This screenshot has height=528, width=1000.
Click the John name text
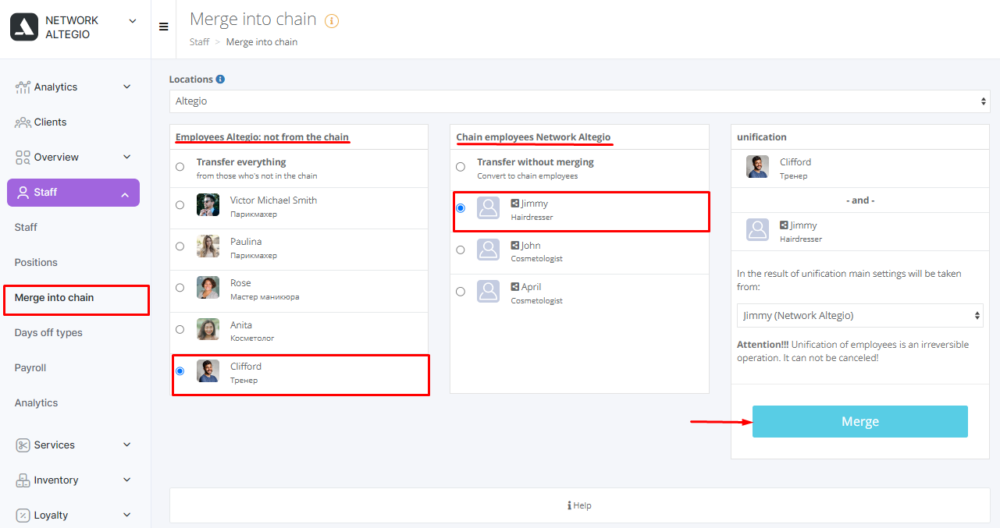pos(531,246)
